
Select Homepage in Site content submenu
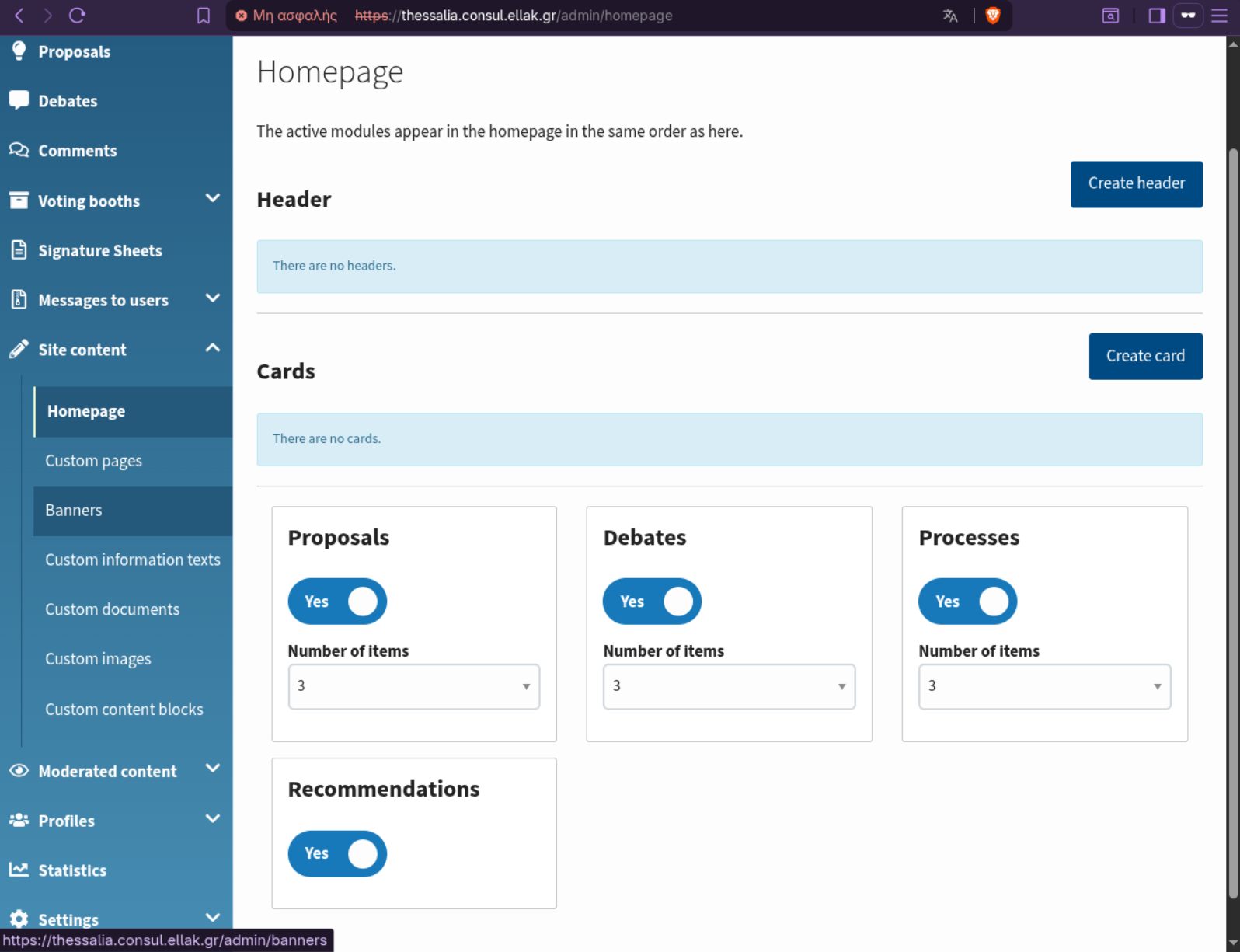(133, 411)
